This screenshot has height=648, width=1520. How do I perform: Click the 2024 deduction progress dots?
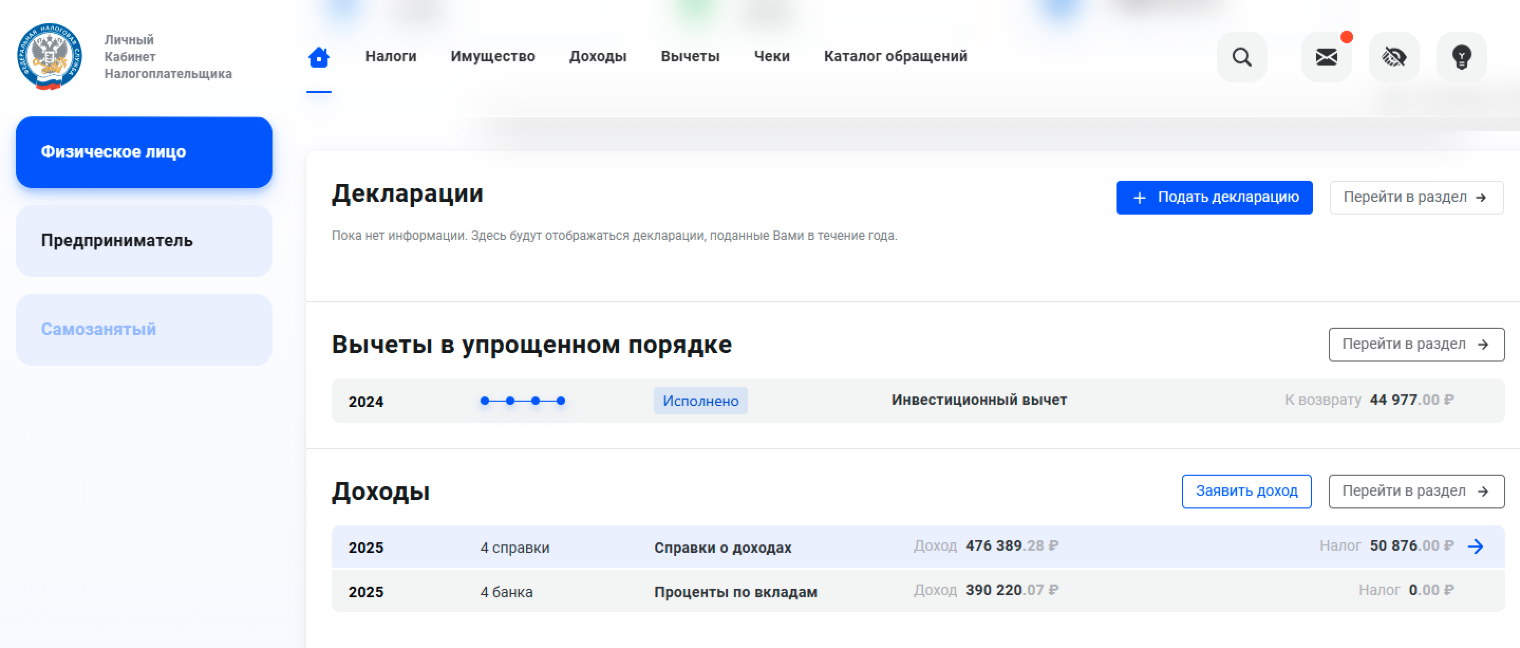tap(522, 400)
